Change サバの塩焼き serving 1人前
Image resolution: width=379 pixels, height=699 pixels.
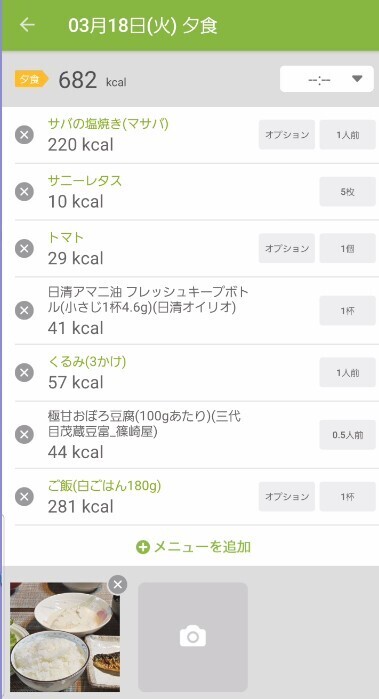(x=347, y=135)
